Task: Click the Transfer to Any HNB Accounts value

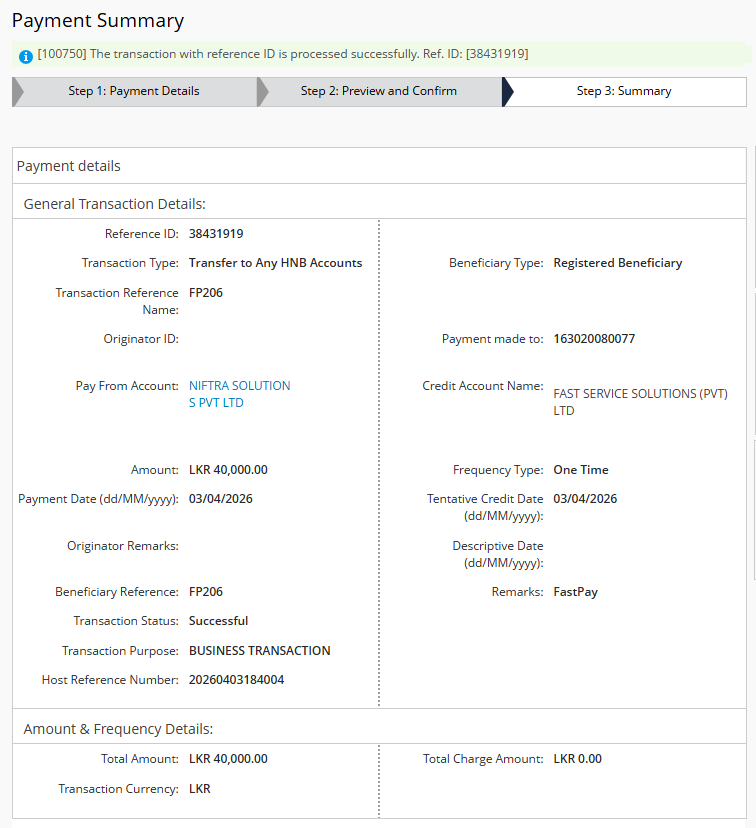Action: click(275, 263)
